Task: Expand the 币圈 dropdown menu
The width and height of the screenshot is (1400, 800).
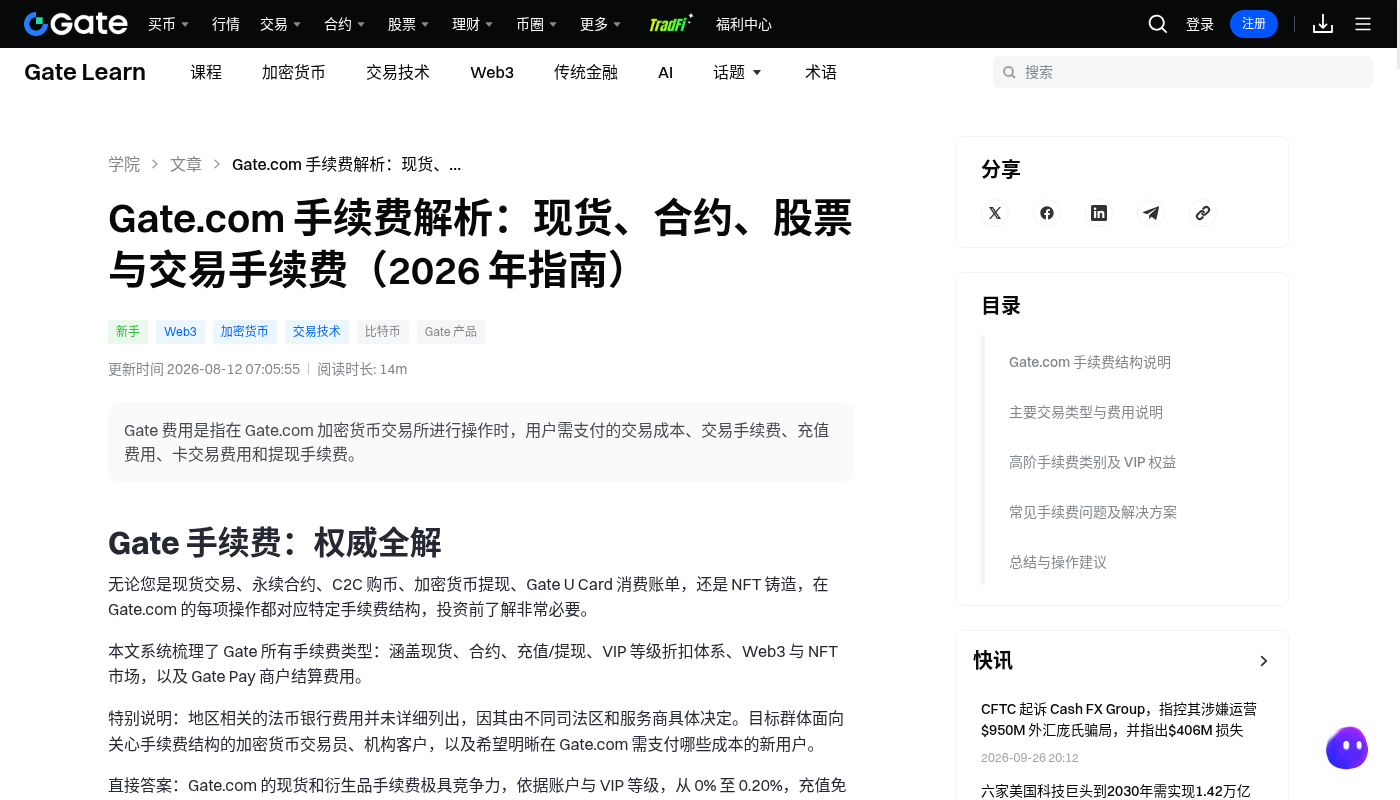Action: point(537,24)
